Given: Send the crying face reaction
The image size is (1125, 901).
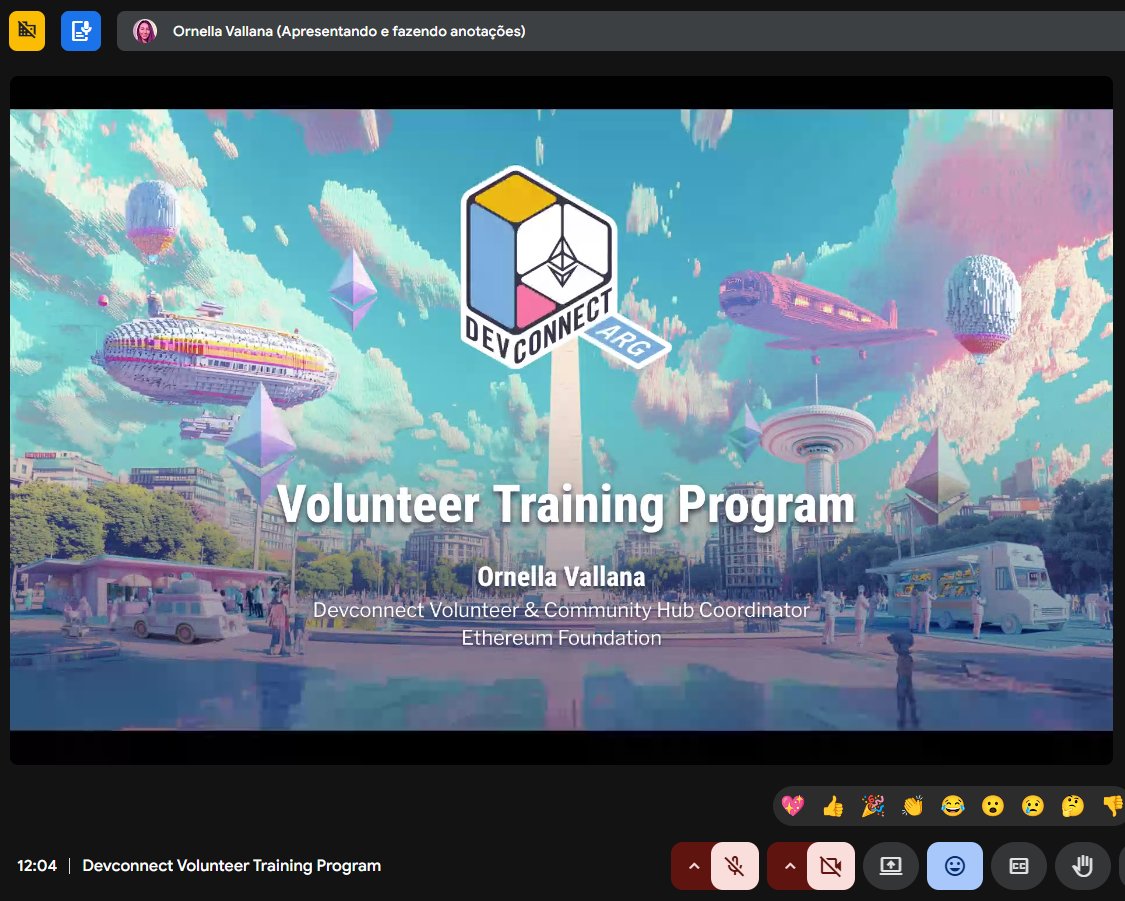Looking at the screenshot, I should point(1032,806).
